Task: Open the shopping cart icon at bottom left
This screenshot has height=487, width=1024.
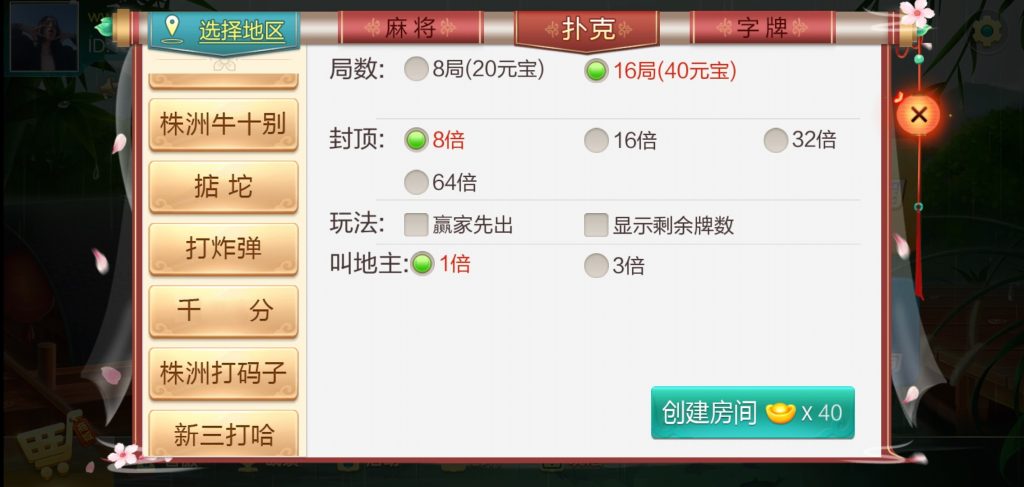Action: click(54, 444)
